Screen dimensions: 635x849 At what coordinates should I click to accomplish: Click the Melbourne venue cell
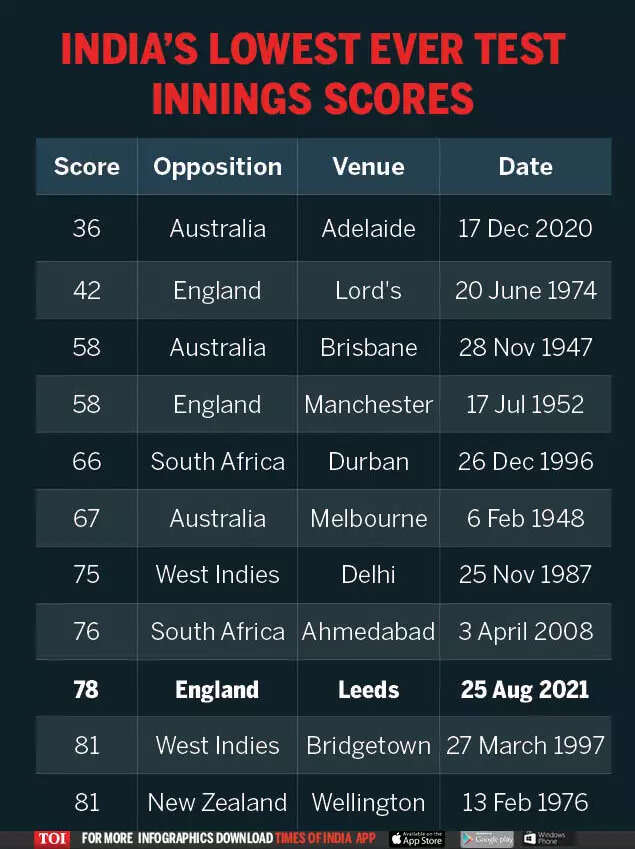point(368,518)
